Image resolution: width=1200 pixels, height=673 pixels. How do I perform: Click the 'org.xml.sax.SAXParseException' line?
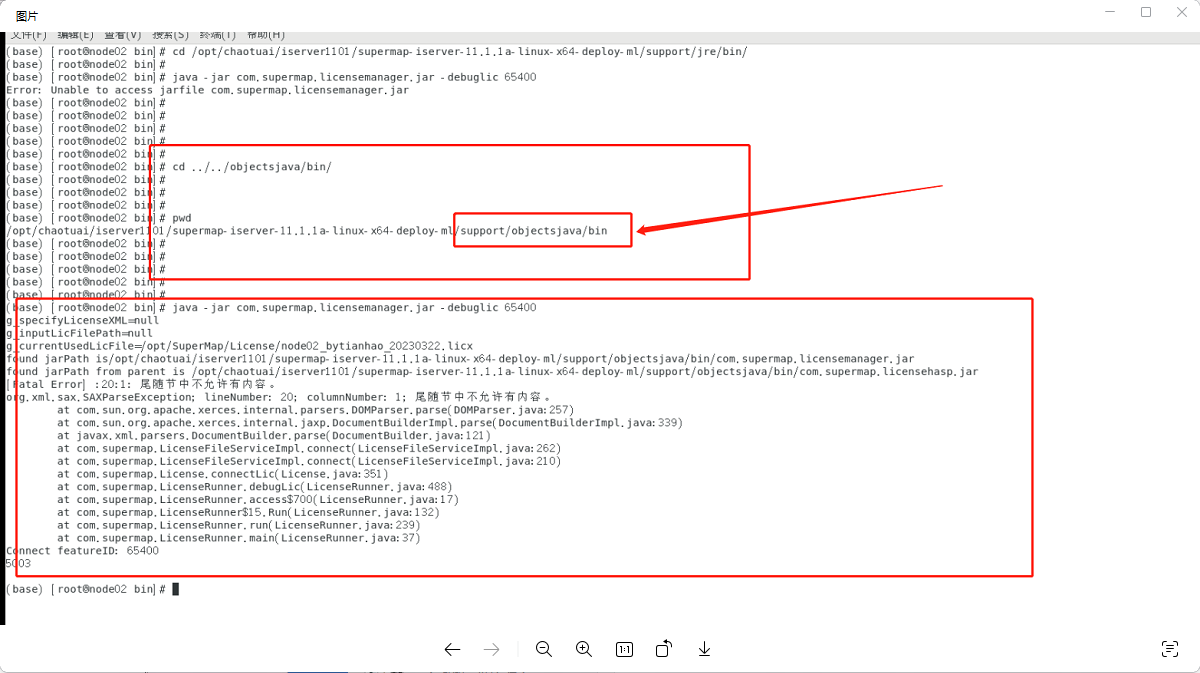tap(278, 397)
